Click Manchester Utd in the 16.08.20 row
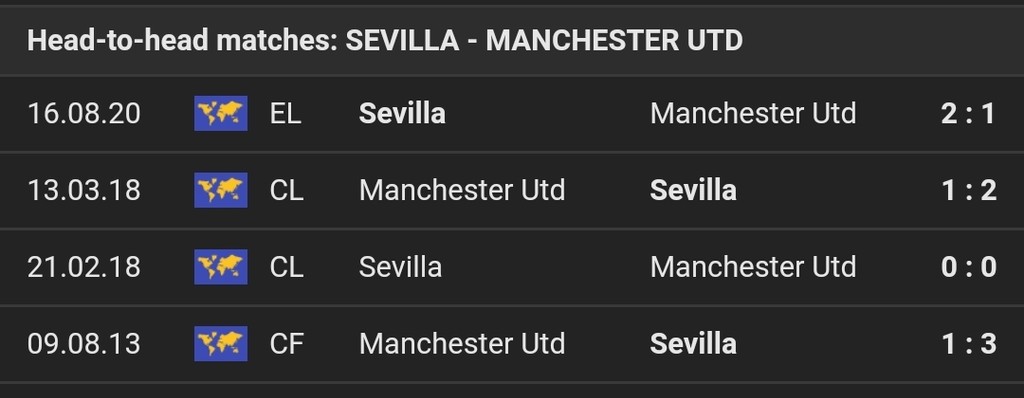This screenshot has height=398, width=1024. pos(753,114)
